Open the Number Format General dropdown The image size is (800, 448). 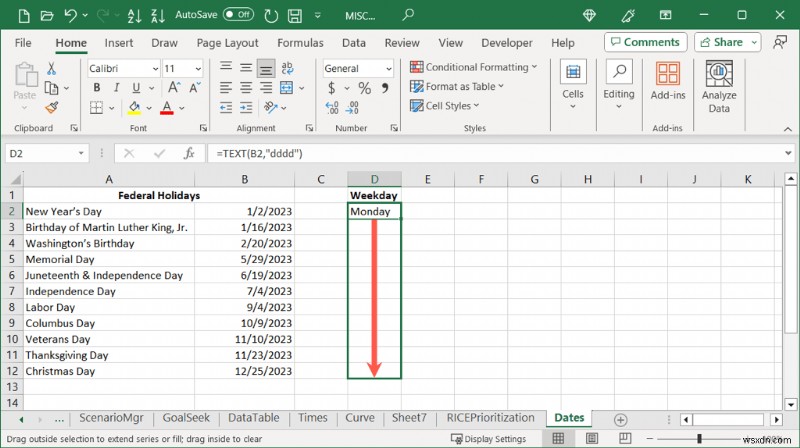tap(389, 68)
